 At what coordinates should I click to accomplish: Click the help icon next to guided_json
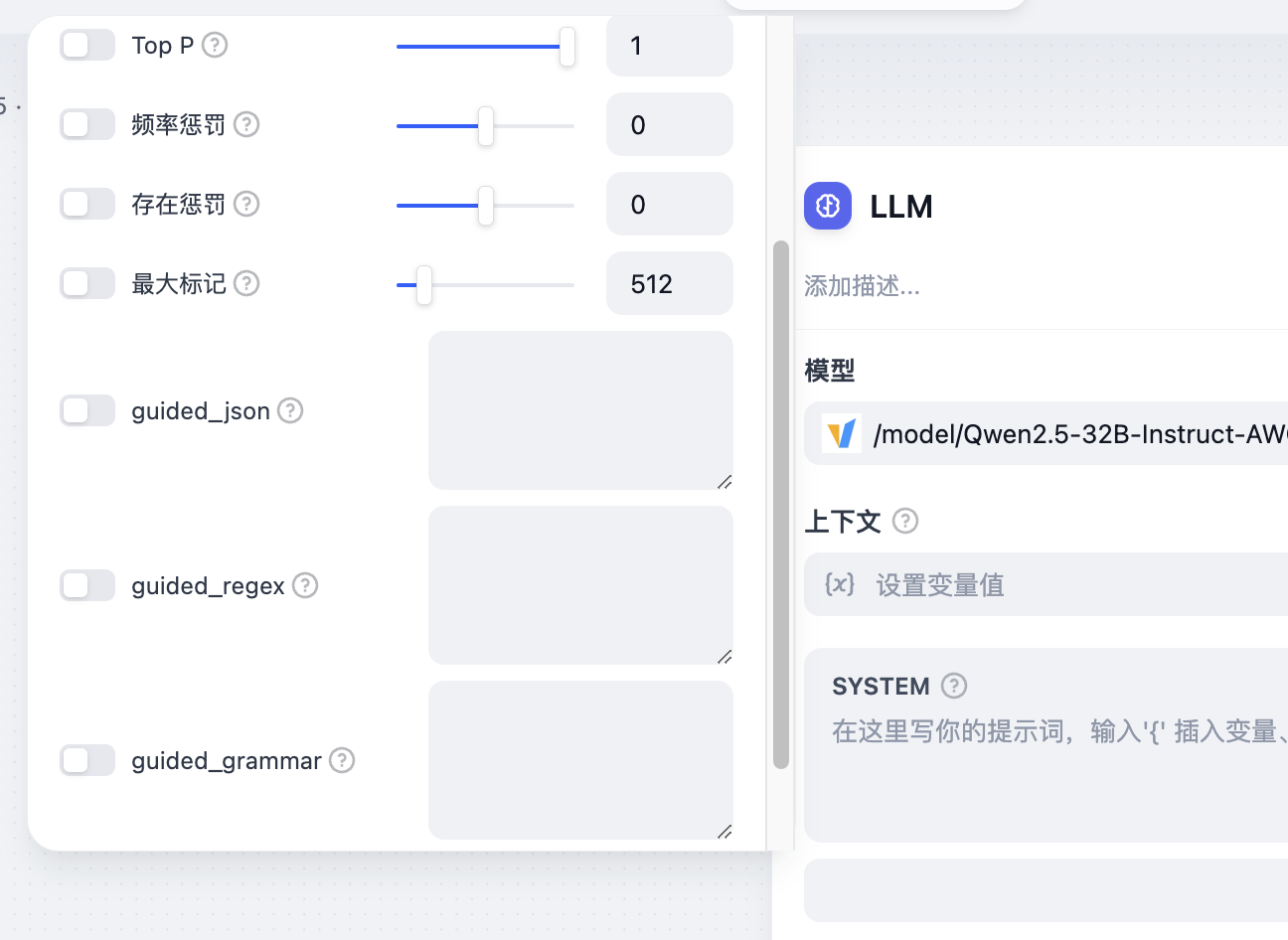click(290, 410)
